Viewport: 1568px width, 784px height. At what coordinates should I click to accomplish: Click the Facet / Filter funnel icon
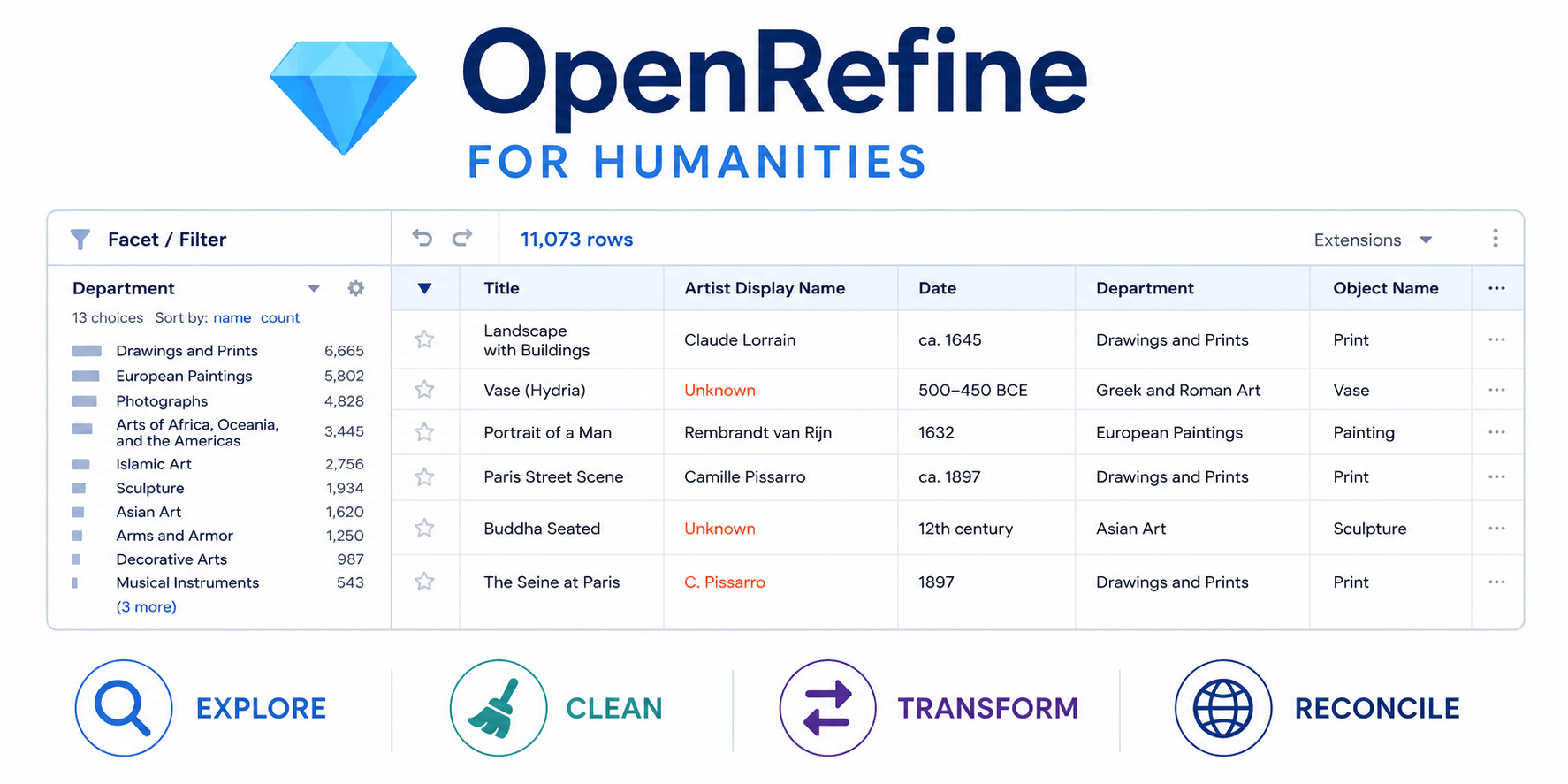[80, 240]
